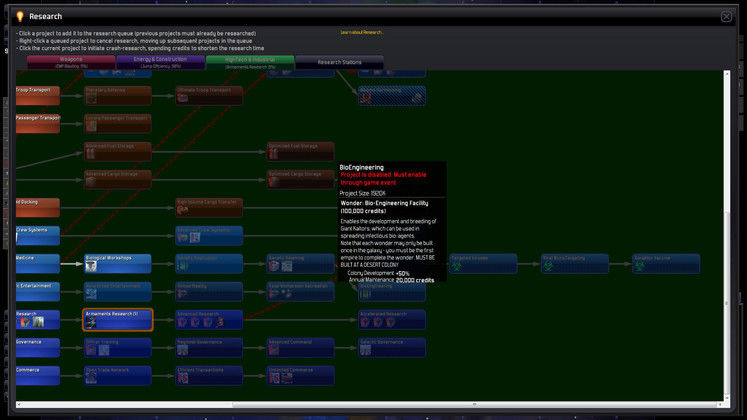This screenshot has width=747, height=420.
Task: Select the Armaments Research project node
Action: [118, 320]
